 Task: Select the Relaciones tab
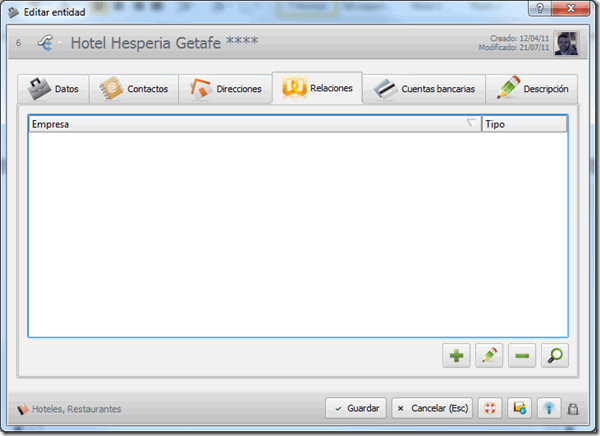(x=317, y=88)
